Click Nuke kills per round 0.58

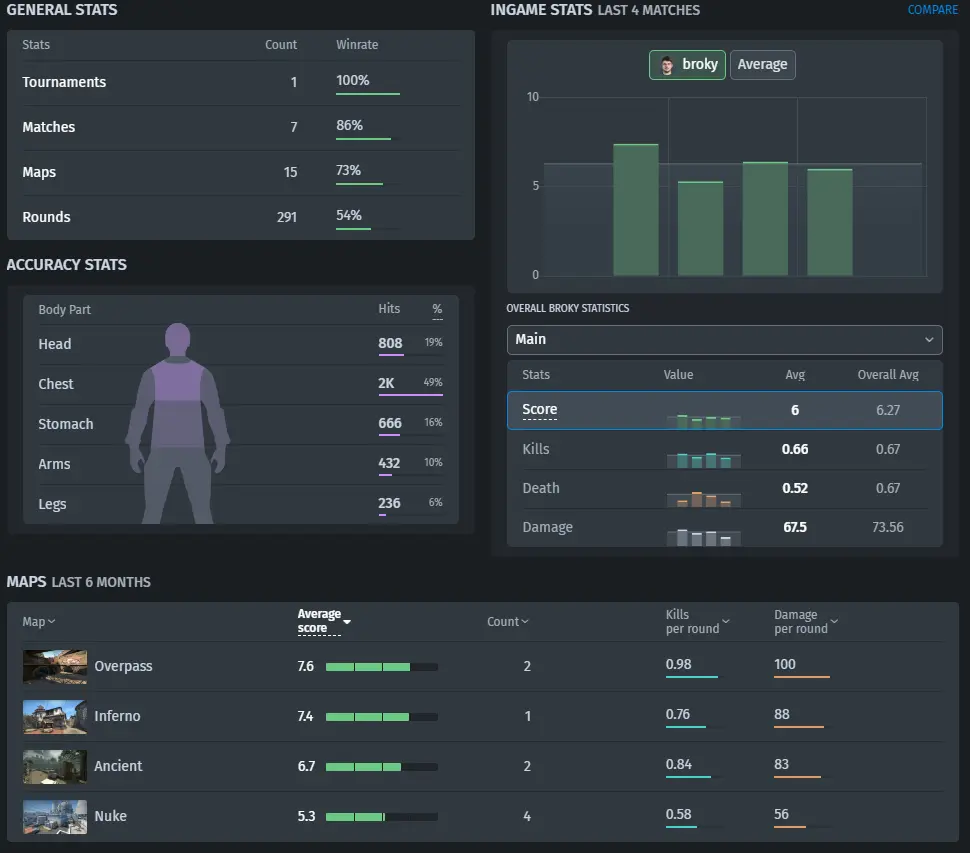pyautogui.click(x=679, y=815)
